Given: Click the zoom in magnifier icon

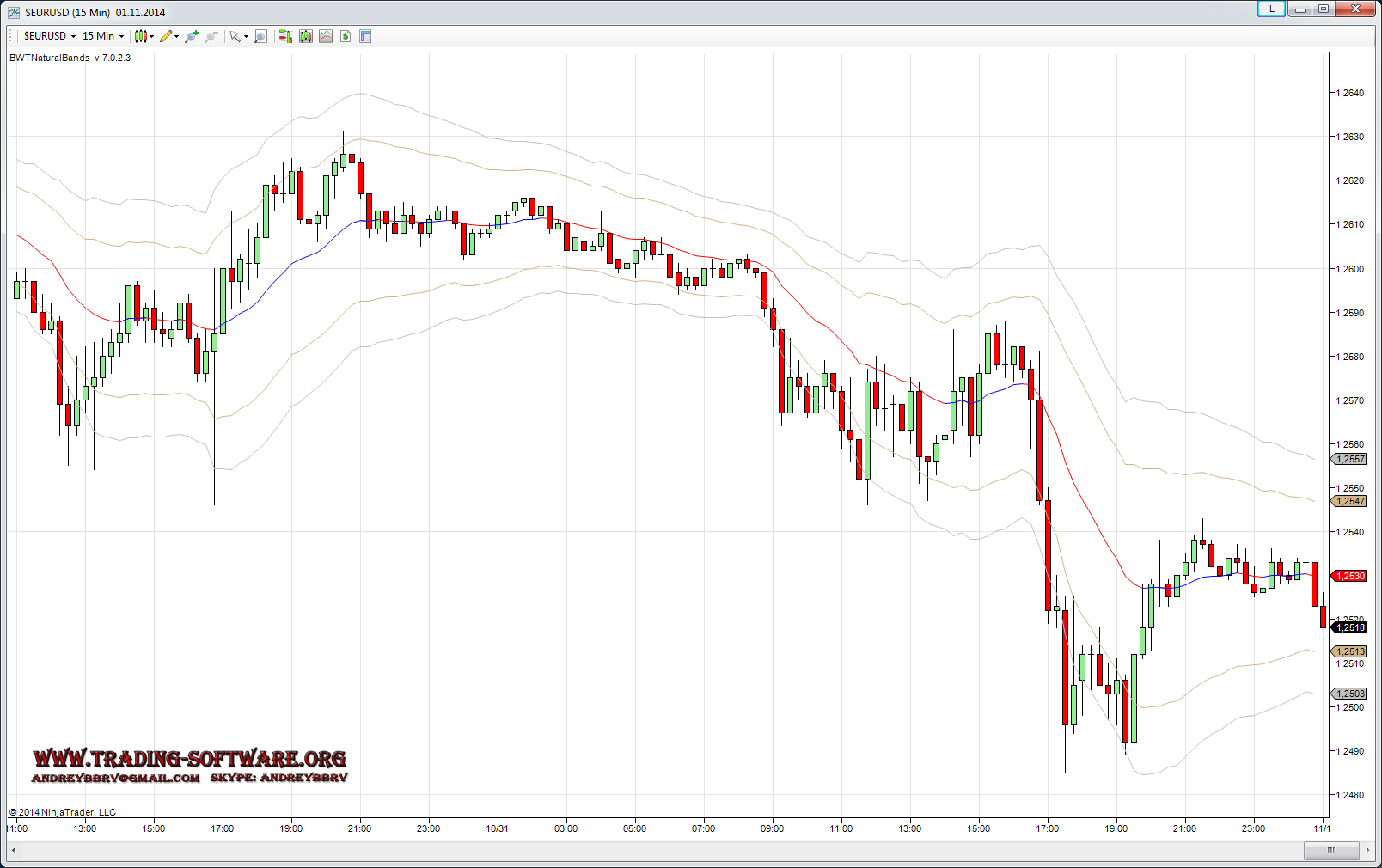Looking at the screenshot, I should [191, 36].
